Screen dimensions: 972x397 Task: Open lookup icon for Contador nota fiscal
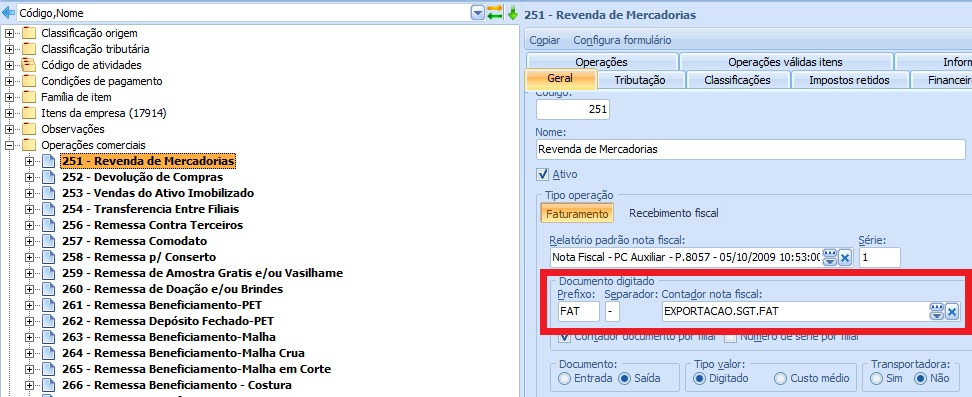(937, 312)
